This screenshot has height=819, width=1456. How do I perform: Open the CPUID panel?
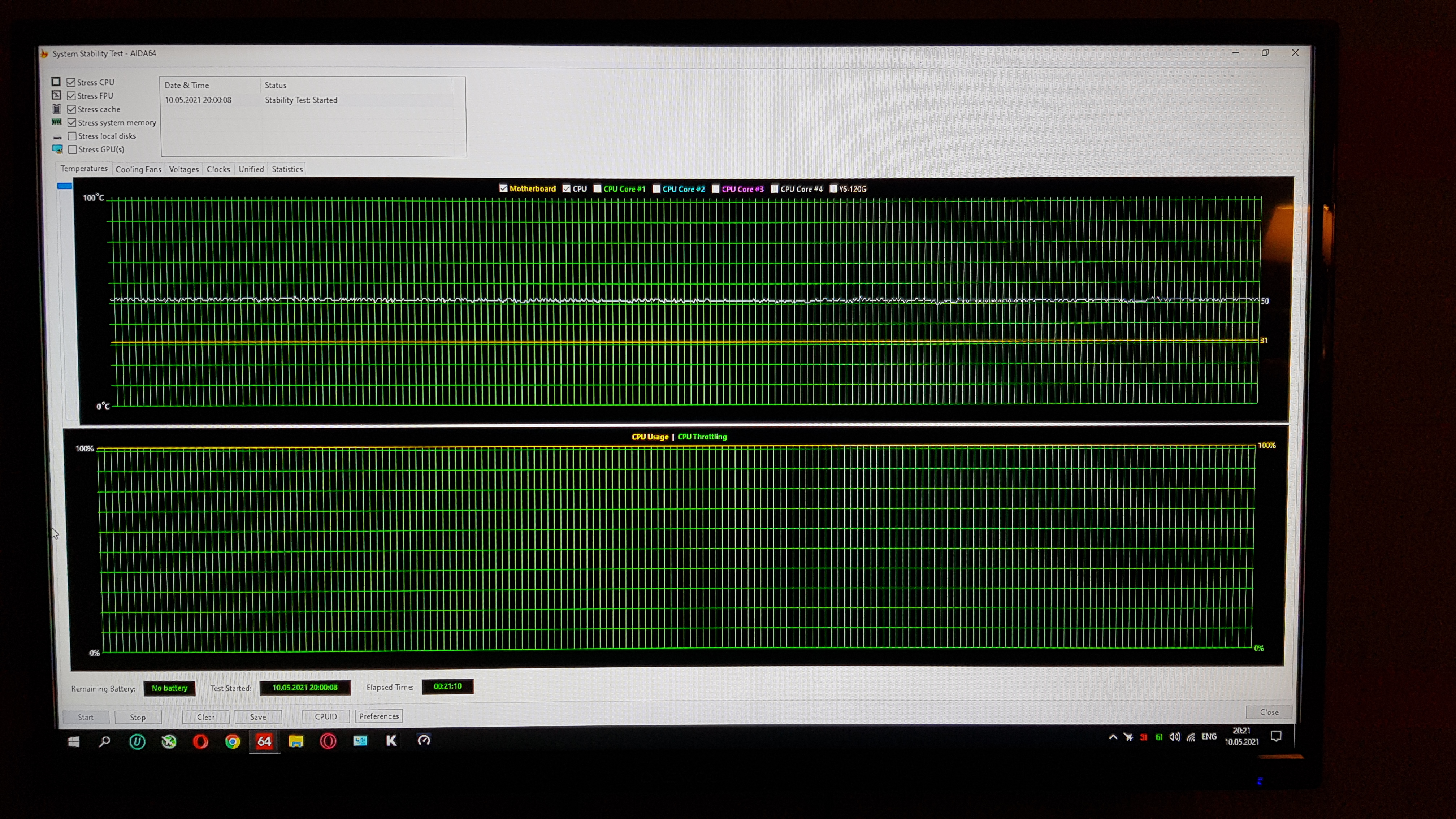point(326,716)
